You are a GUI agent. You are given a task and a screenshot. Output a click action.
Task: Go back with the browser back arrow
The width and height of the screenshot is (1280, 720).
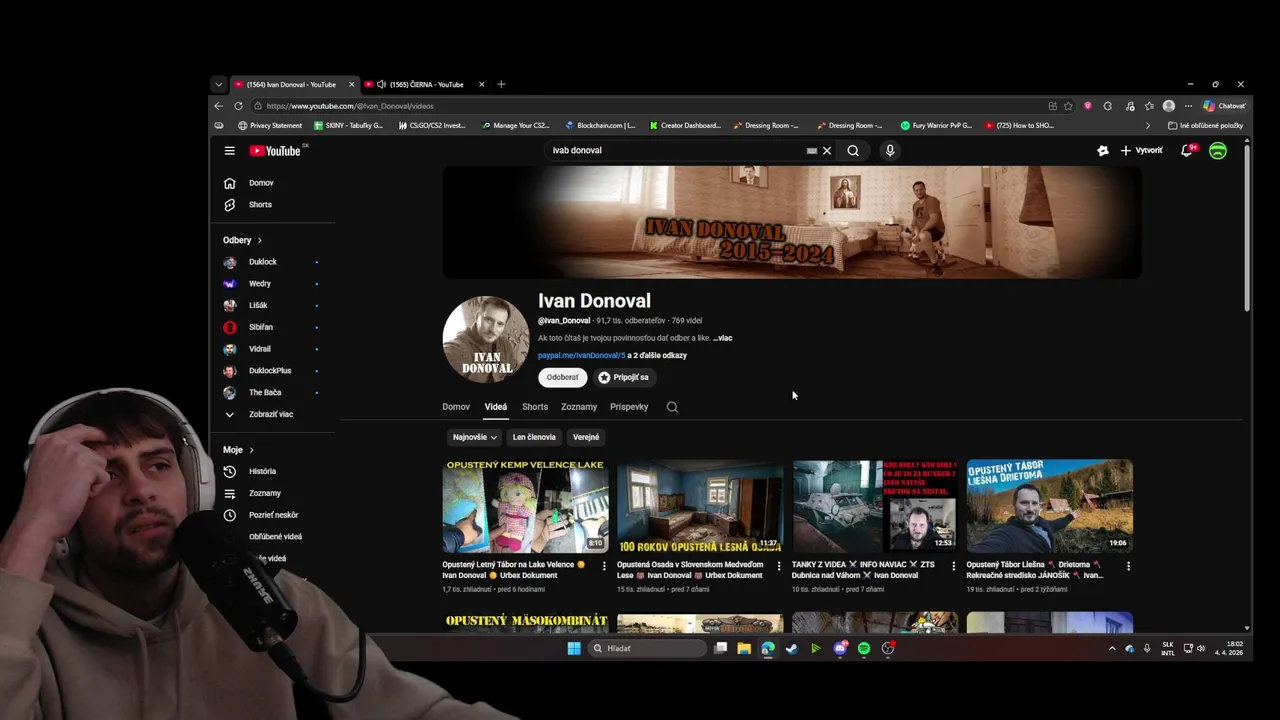tap(219, 106)
